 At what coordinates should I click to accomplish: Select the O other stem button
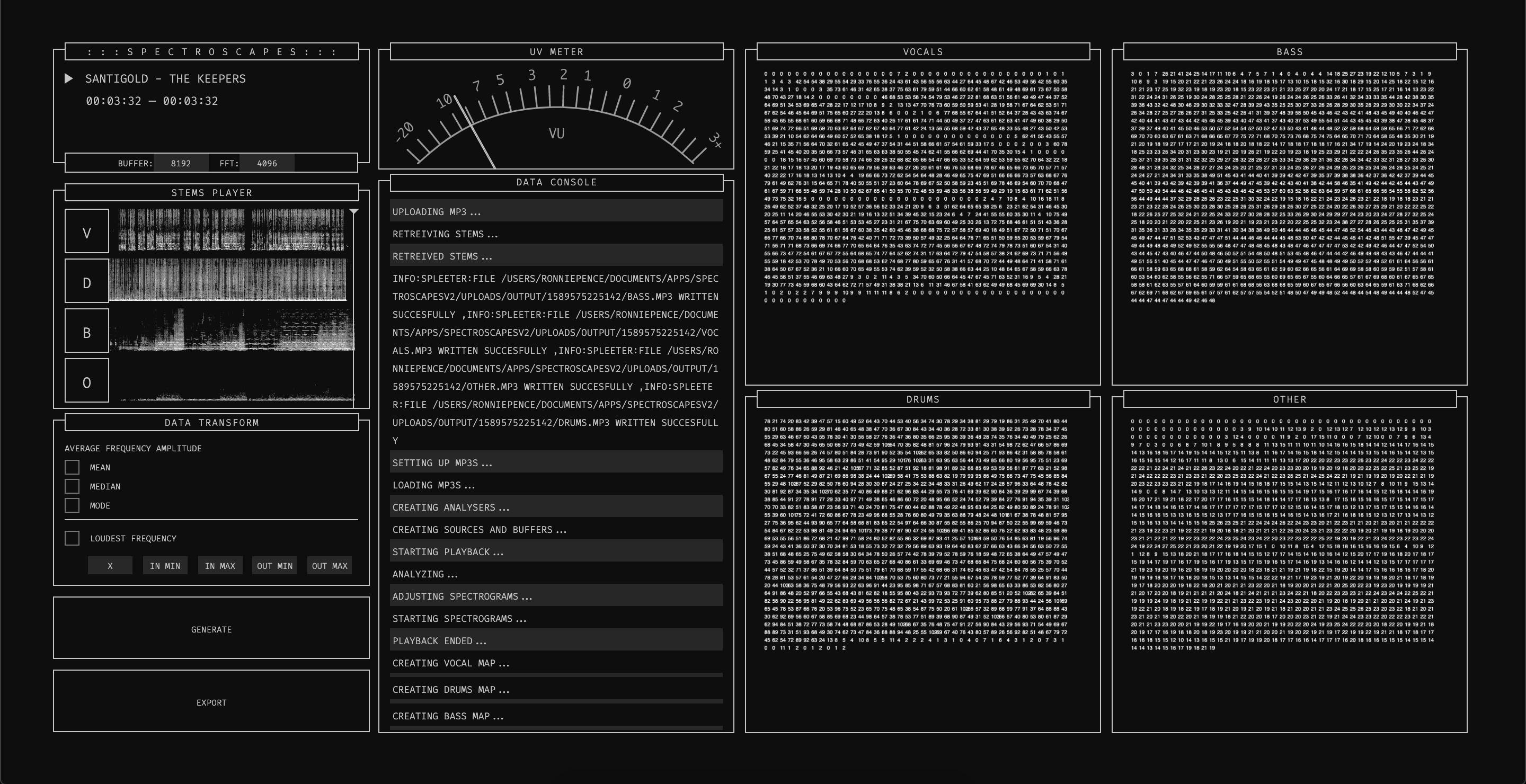[x=86, y=381]
